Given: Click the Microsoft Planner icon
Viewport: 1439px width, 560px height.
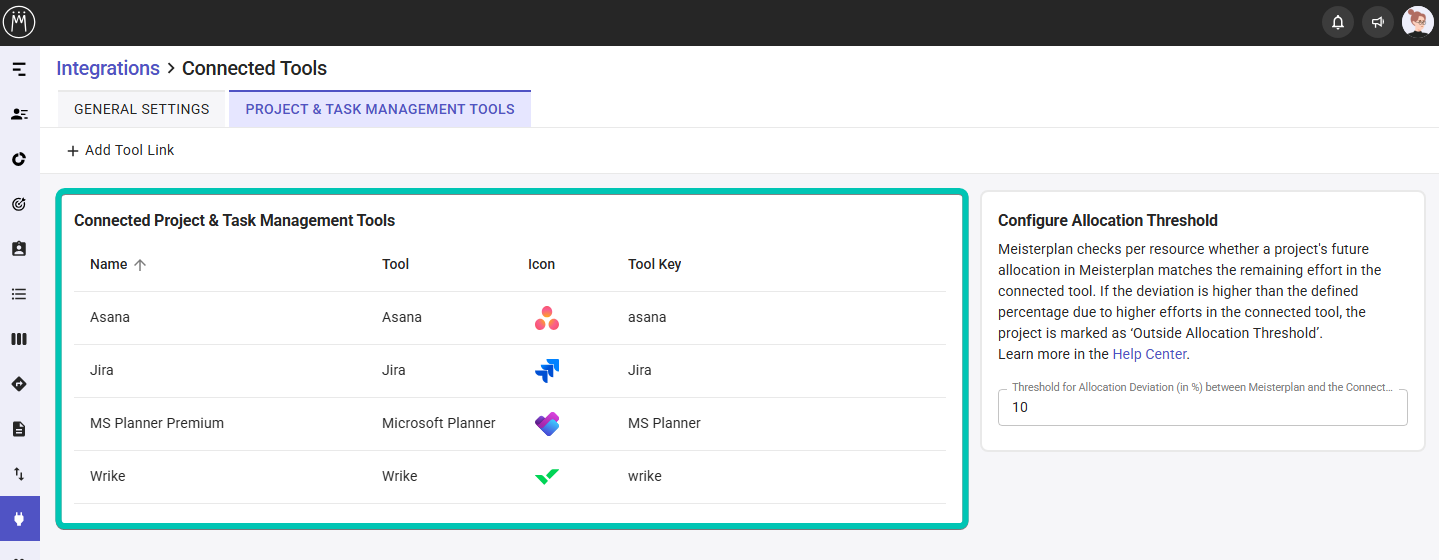Looking at the screenshot, I should coord(547,424).
